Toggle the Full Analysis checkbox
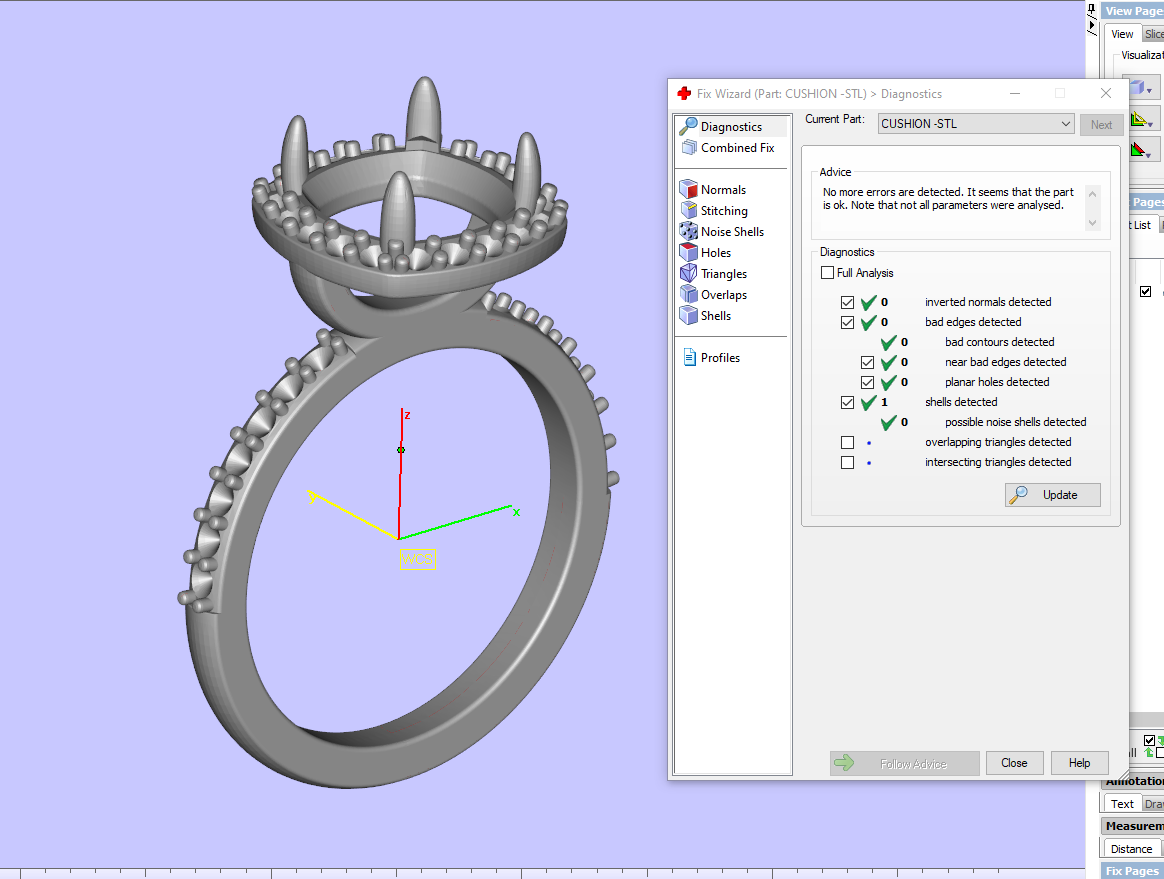 (x=828, y=272)
